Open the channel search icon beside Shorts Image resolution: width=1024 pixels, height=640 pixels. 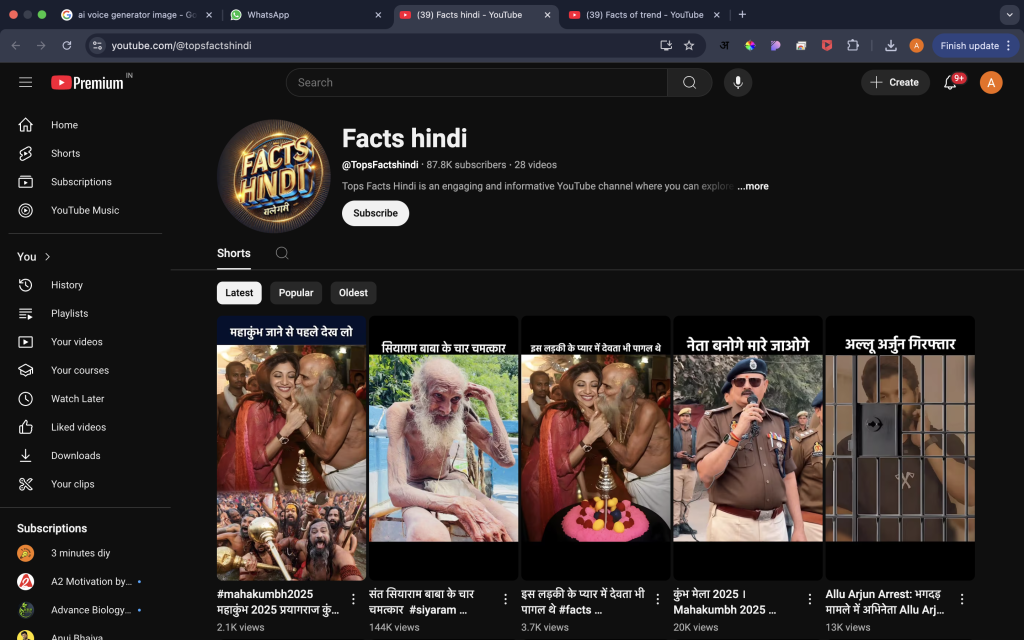click(x=282, y=253)
